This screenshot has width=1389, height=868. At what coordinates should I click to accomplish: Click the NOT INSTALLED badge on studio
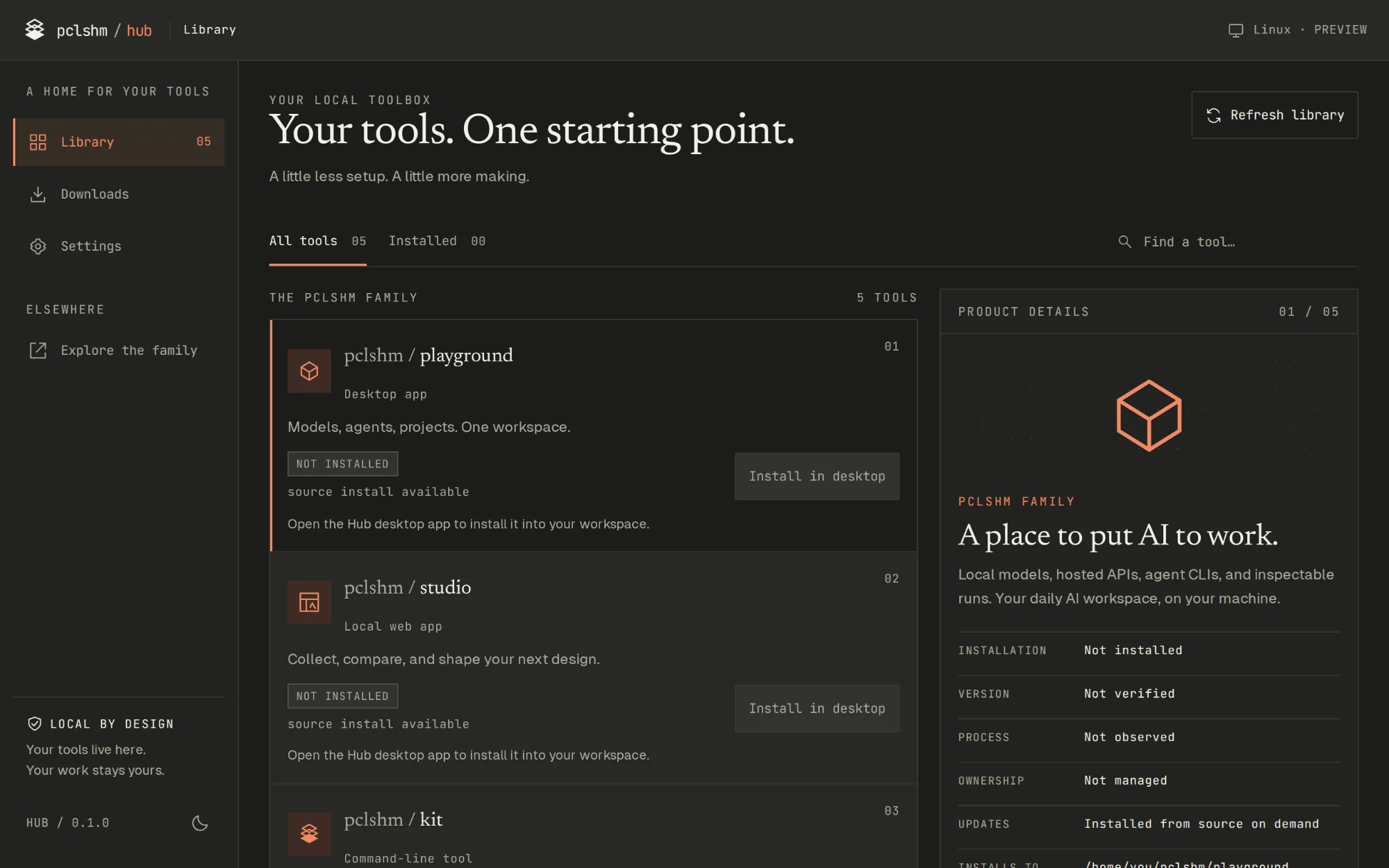342,696
